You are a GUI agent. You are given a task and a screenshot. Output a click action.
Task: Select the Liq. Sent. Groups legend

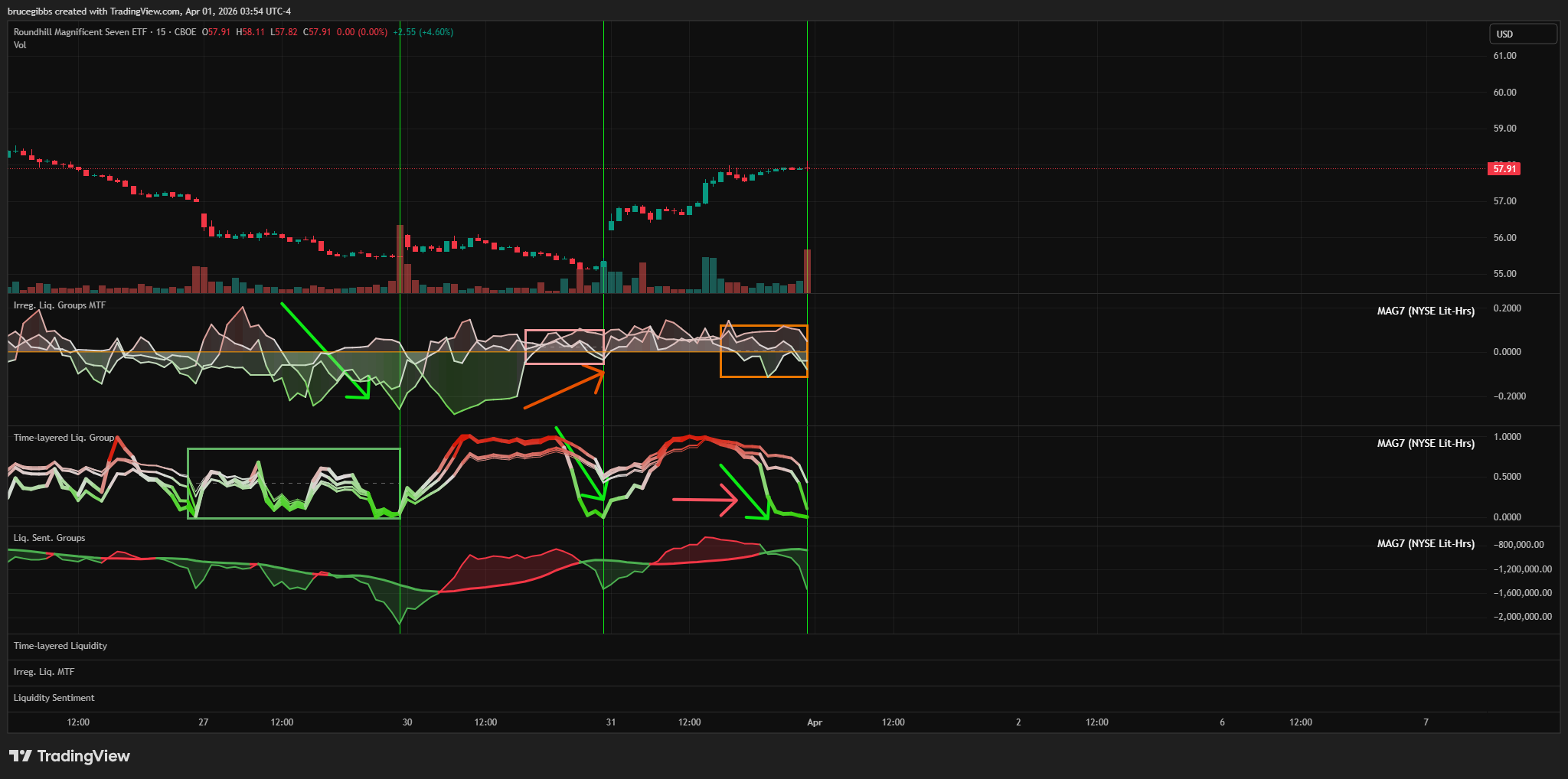(49, 538)
